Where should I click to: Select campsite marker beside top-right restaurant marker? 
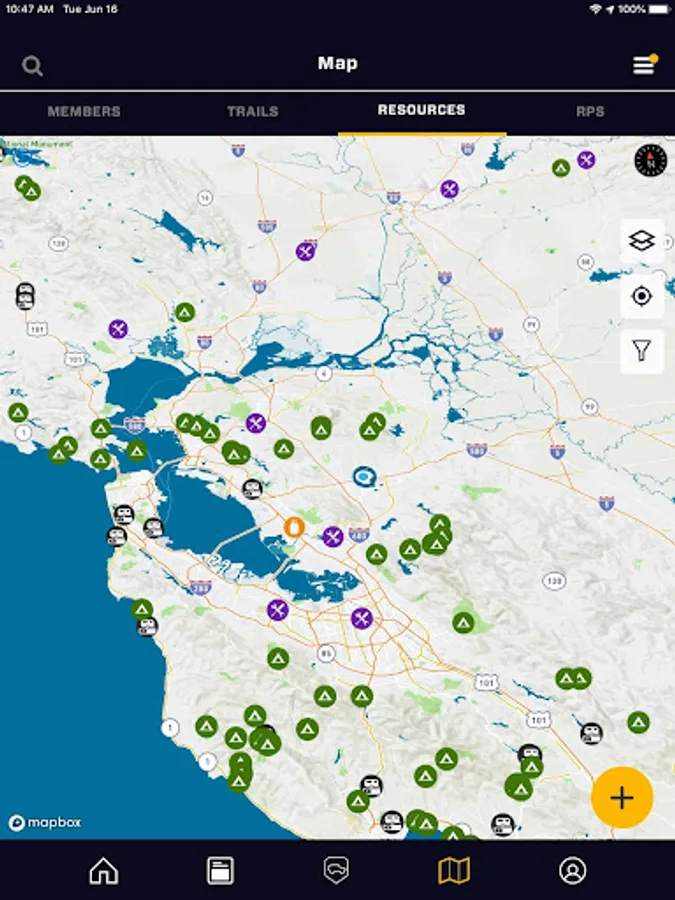point(561,168)
